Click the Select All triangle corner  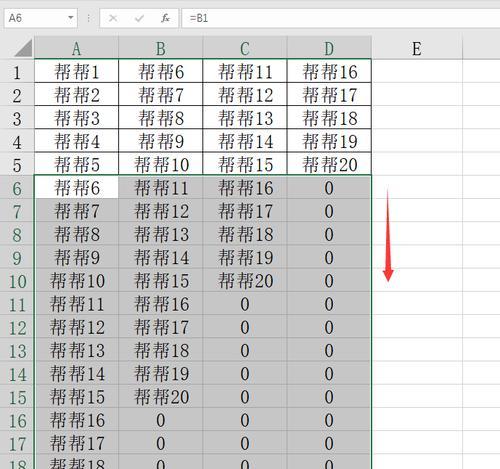[x=23, y=48]
